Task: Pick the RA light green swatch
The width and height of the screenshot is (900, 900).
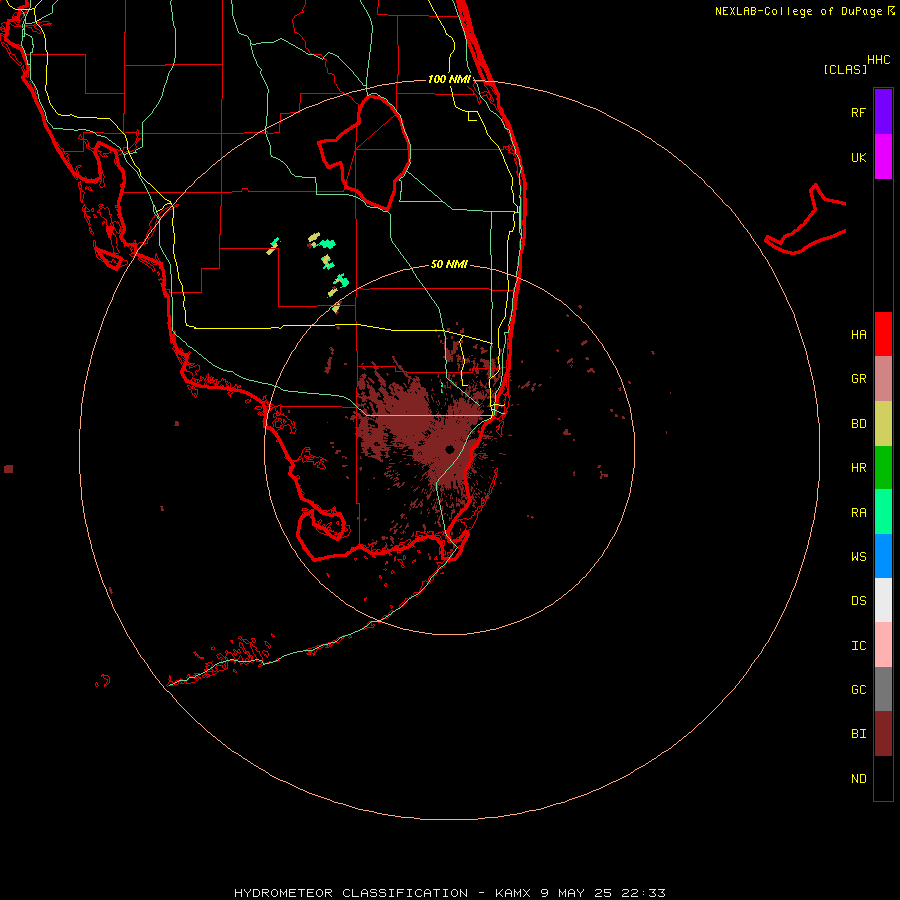Action: click(883, 512)
